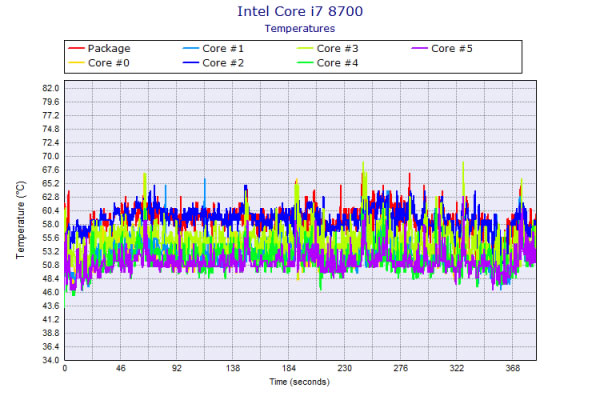This screenshot has height=400, width=600.
Task: Click the 'Time (seconds)' horizontal axis label
Action: click(x=300, y=382)
